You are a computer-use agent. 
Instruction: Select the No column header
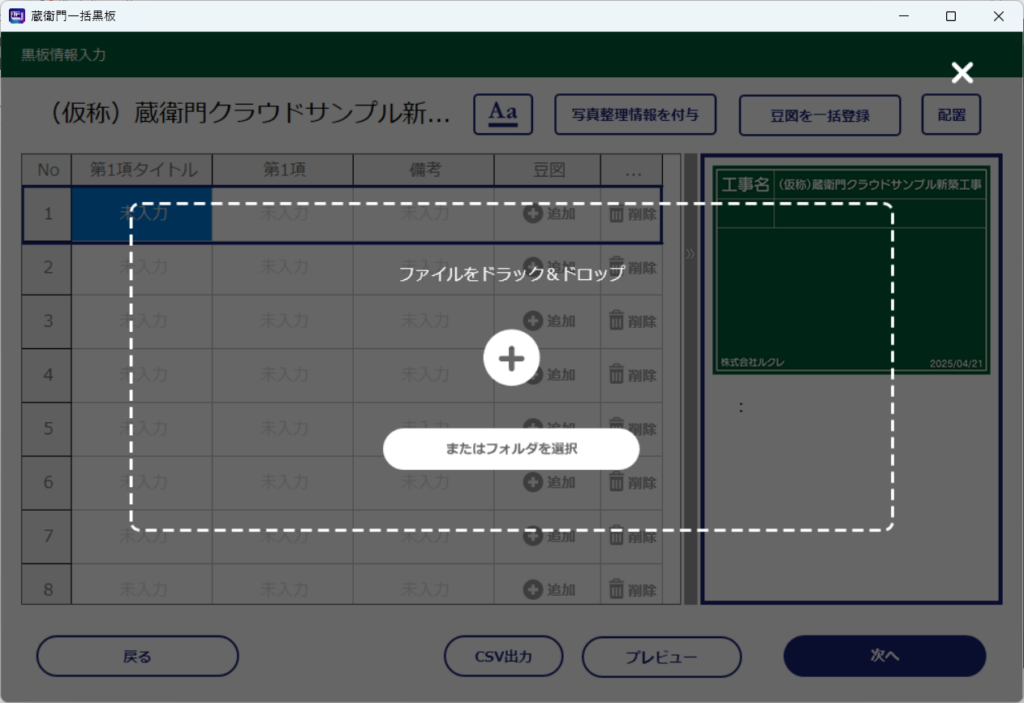click(47, 171)
